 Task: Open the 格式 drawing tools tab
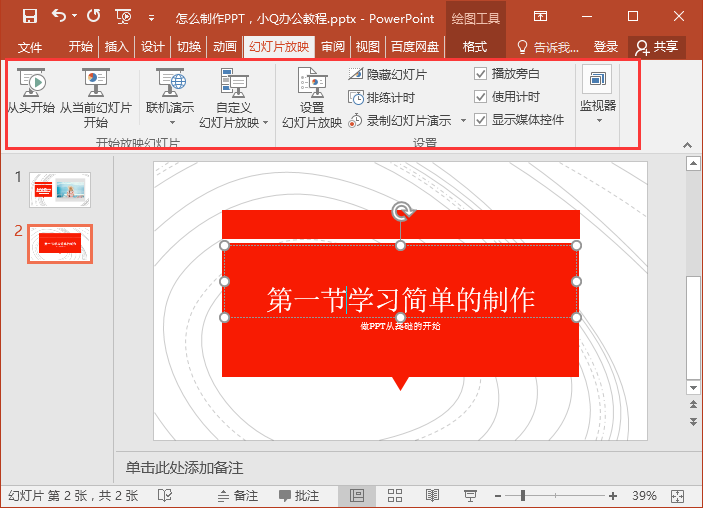click(x=475, y=47)
